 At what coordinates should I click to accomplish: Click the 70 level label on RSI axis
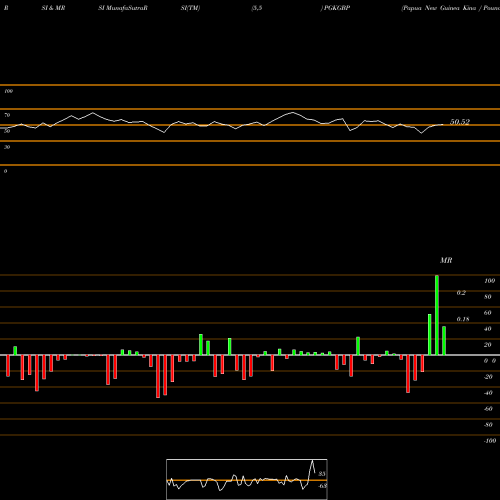click(7, 115)
